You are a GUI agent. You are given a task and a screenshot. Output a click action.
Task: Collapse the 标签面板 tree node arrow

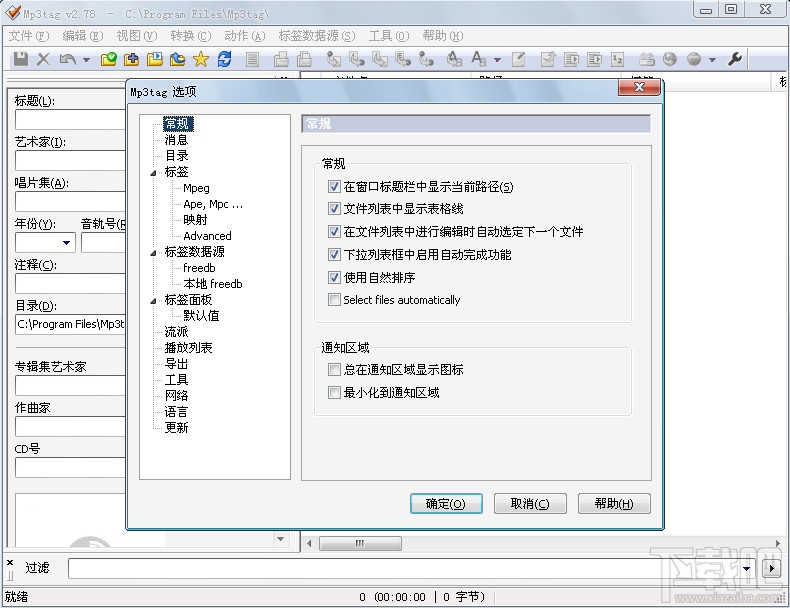[154, 301]
